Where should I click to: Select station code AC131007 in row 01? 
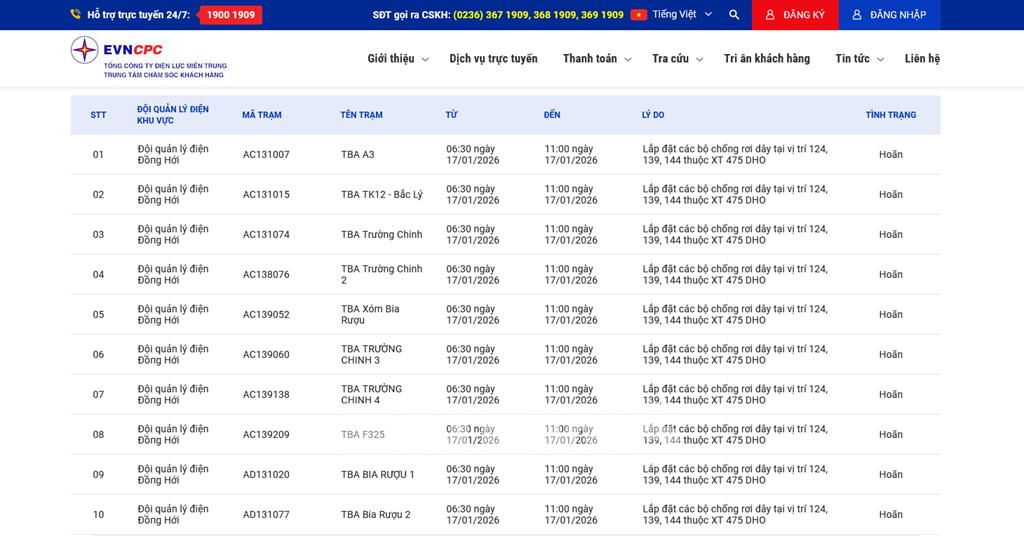266,155
